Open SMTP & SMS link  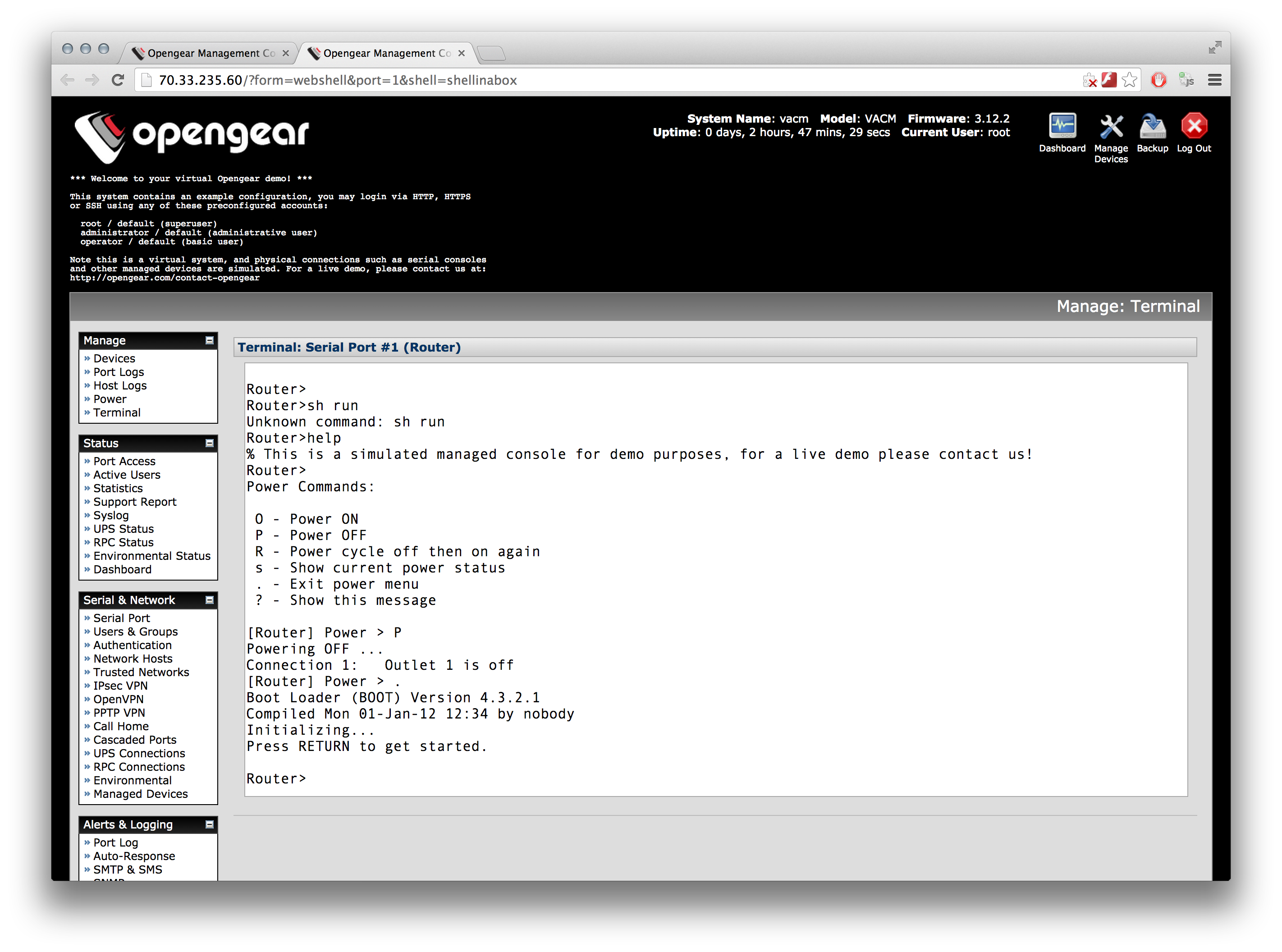(x=128, y=870)
